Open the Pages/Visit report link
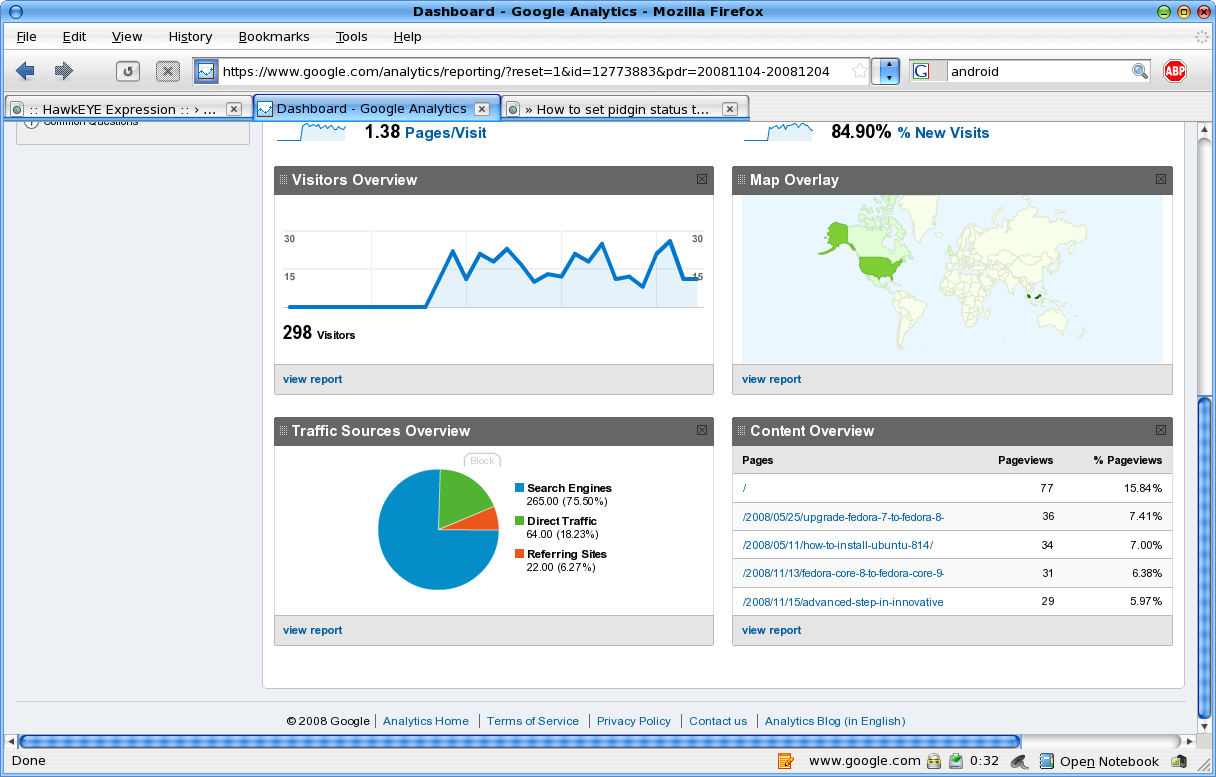The height and width of the screenshot is (777, 1216). pos(445,132)
